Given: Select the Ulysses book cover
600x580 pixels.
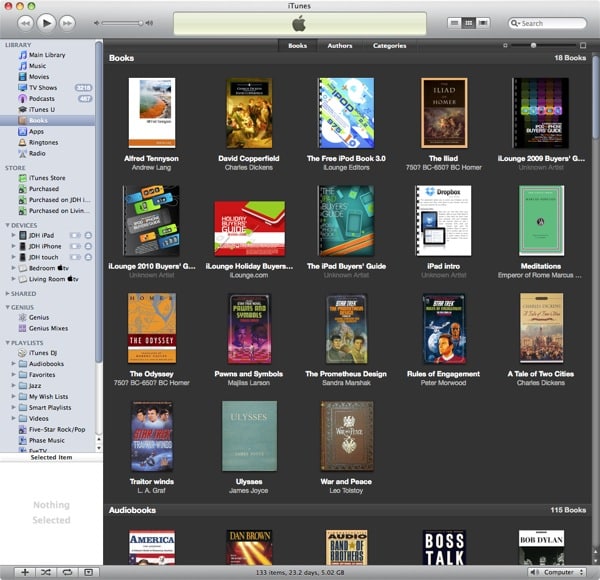Looking at the screenshot, I should 249,436.
